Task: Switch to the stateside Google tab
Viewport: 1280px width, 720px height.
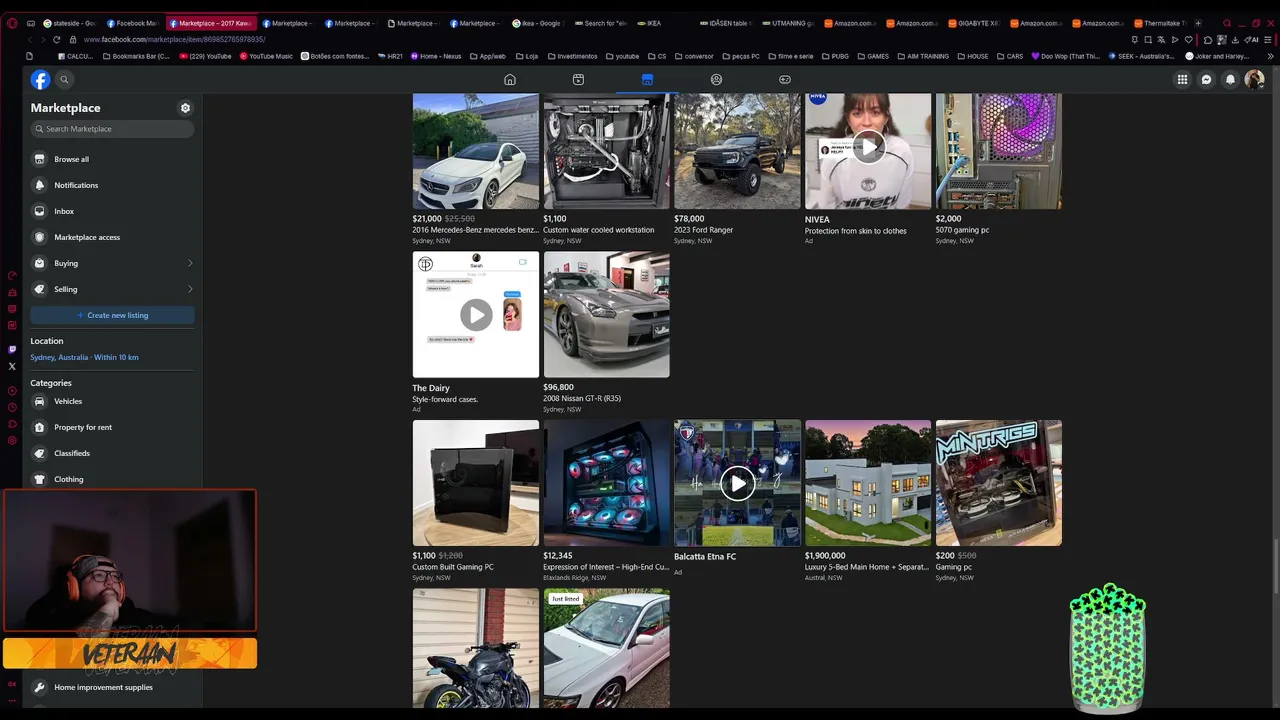Action: pyautogui.click(x=69, y=23)
